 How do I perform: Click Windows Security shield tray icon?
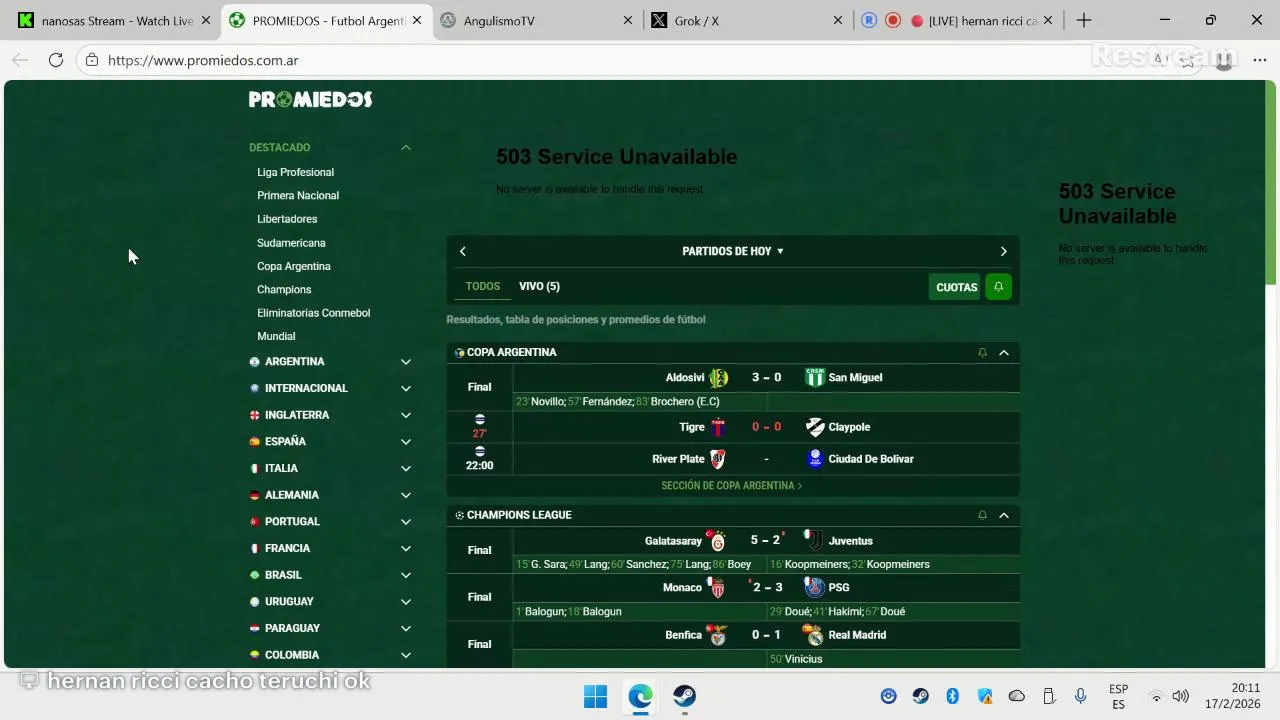(x=985, y=696)
